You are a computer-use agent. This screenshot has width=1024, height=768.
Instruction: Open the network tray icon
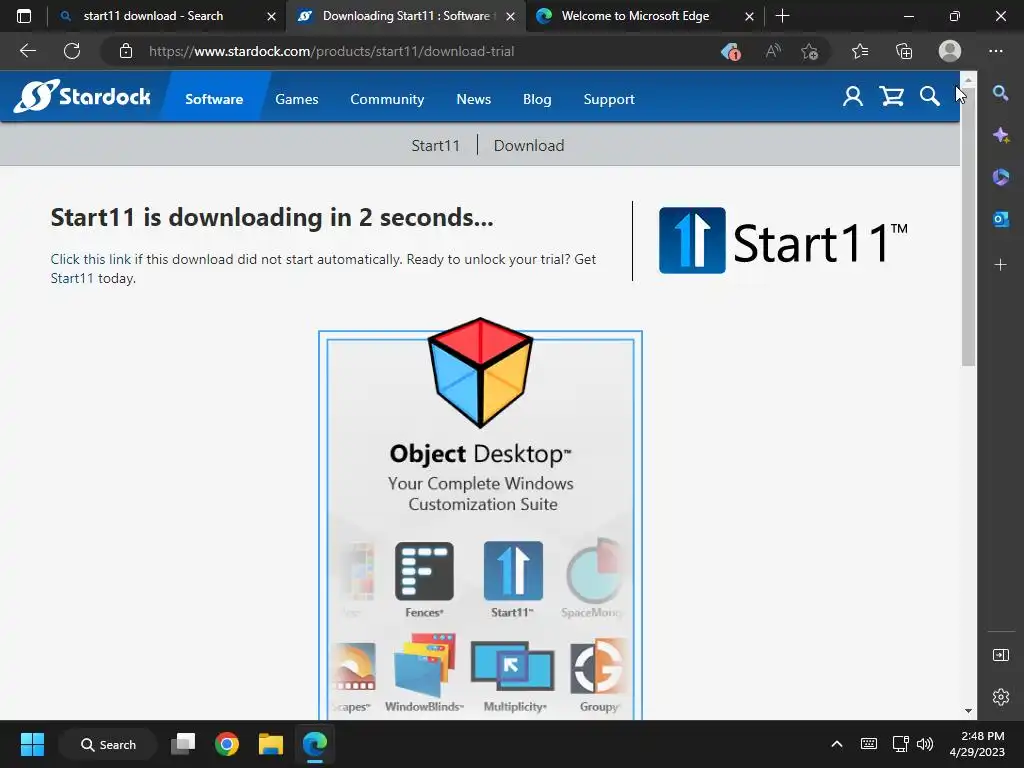(x=901, y=744)
